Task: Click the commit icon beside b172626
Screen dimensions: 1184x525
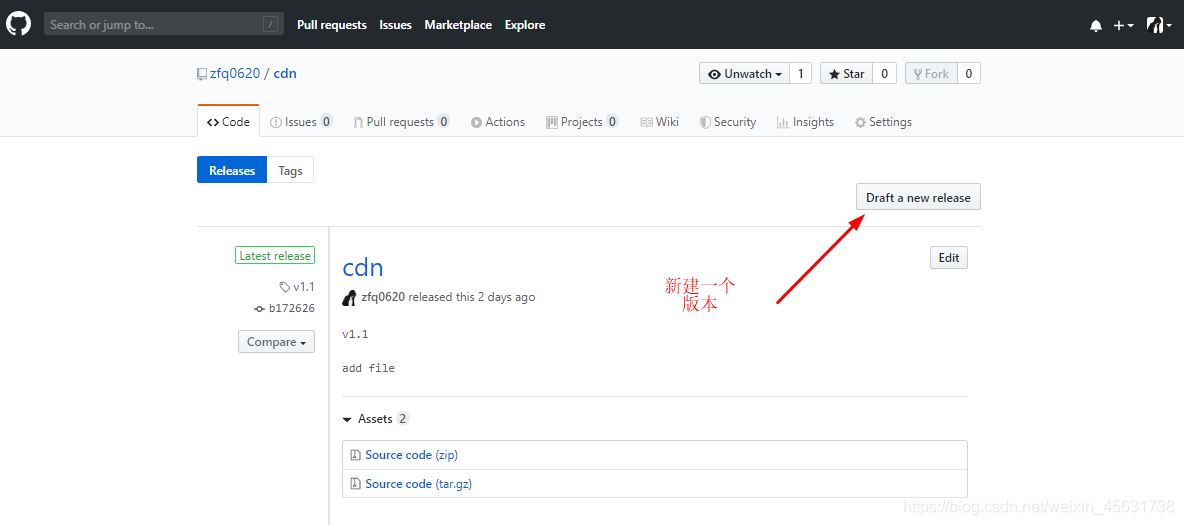Action: [260, 308]
